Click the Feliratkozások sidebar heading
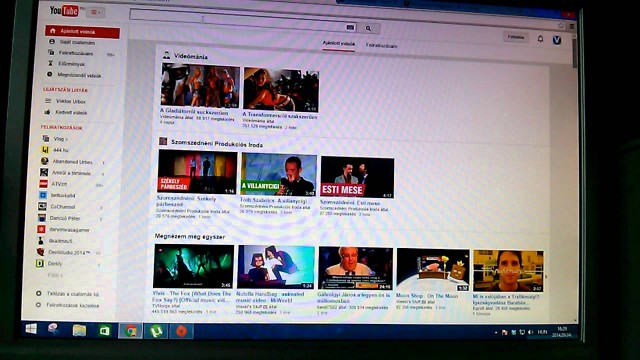This screenshot has width=640, height=360. click(x=61, y=127)
